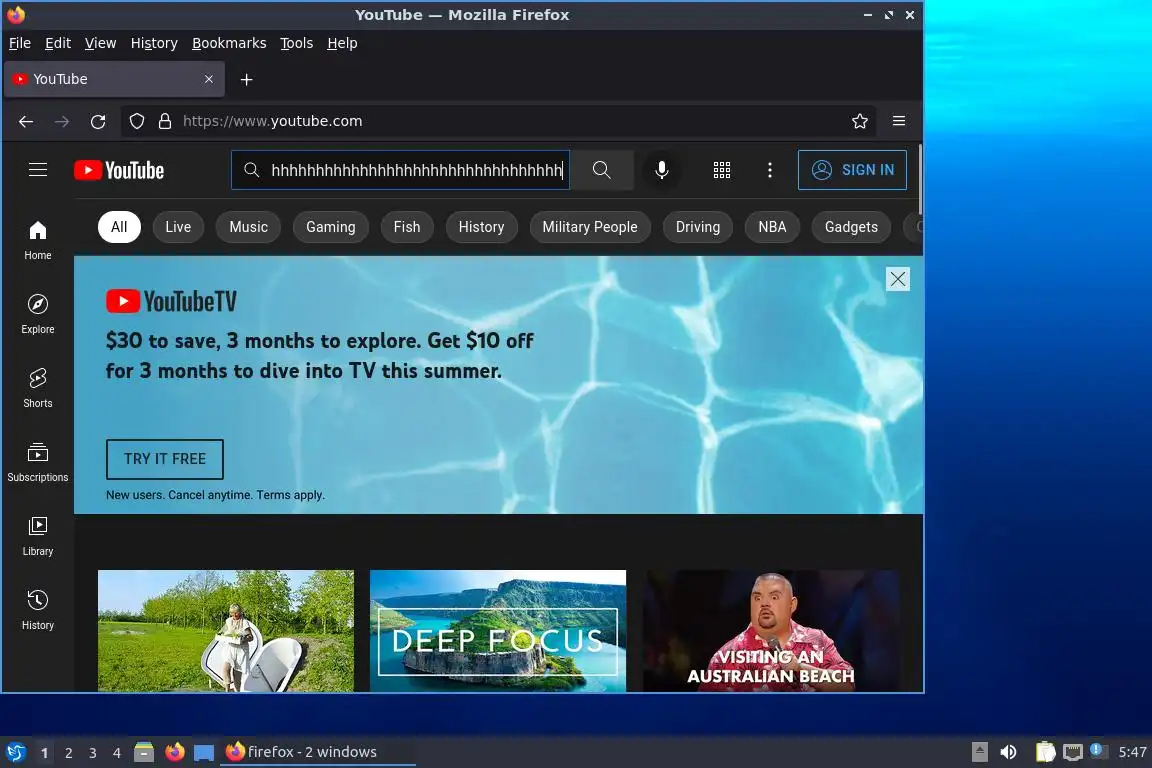The height and width of the screenshot is (768, 1152).
Task: Open the Tools menu
Action: 297,43
